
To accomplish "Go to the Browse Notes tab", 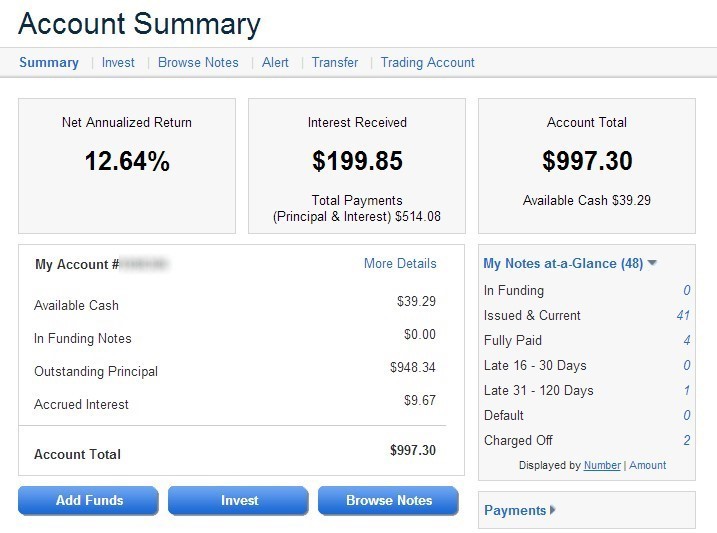I will (198, 62).
